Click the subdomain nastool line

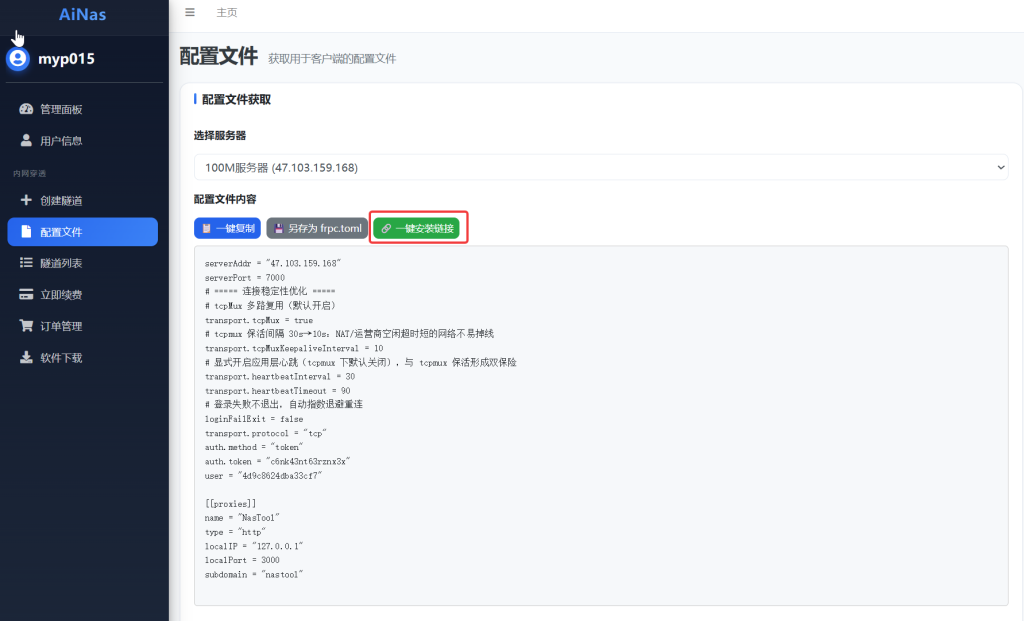click(254, 575)
